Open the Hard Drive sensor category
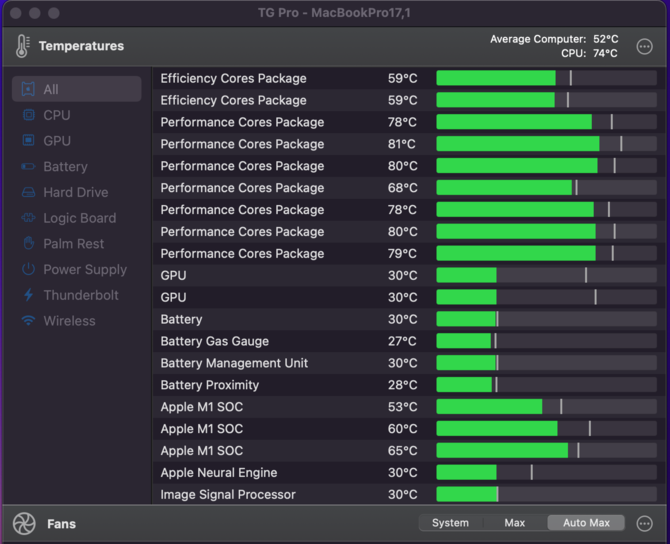670x544 pixels. click(76, 192)
